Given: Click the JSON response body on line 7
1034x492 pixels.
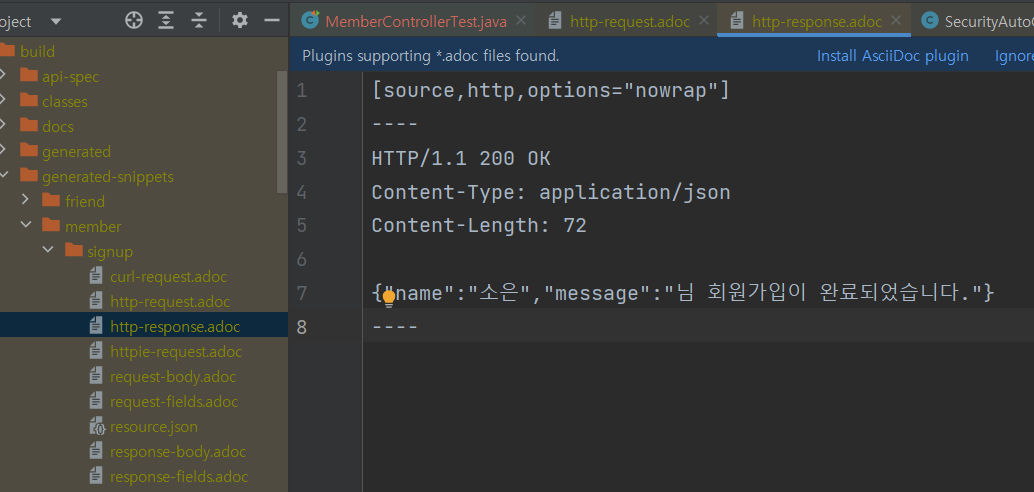Looking at the screenshot, I should pyautogui.click(x=683, y=292).
